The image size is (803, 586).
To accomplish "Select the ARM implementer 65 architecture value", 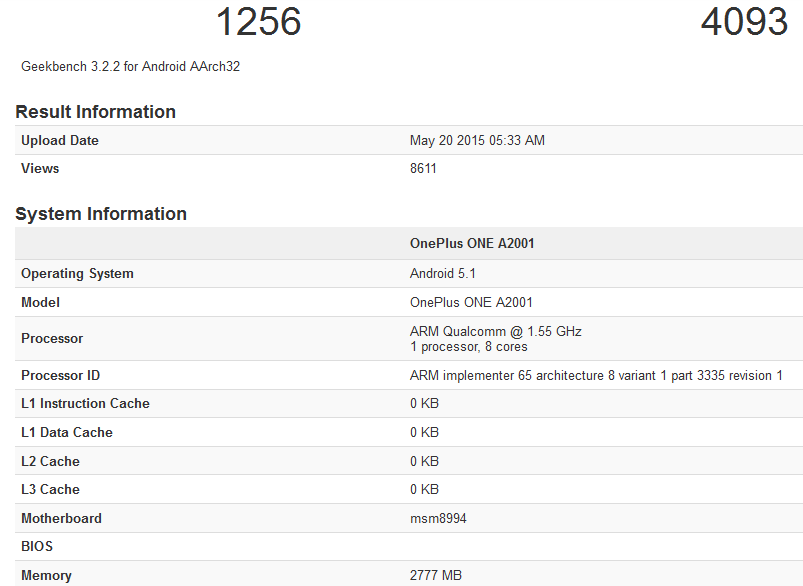I will coord(596,375).
